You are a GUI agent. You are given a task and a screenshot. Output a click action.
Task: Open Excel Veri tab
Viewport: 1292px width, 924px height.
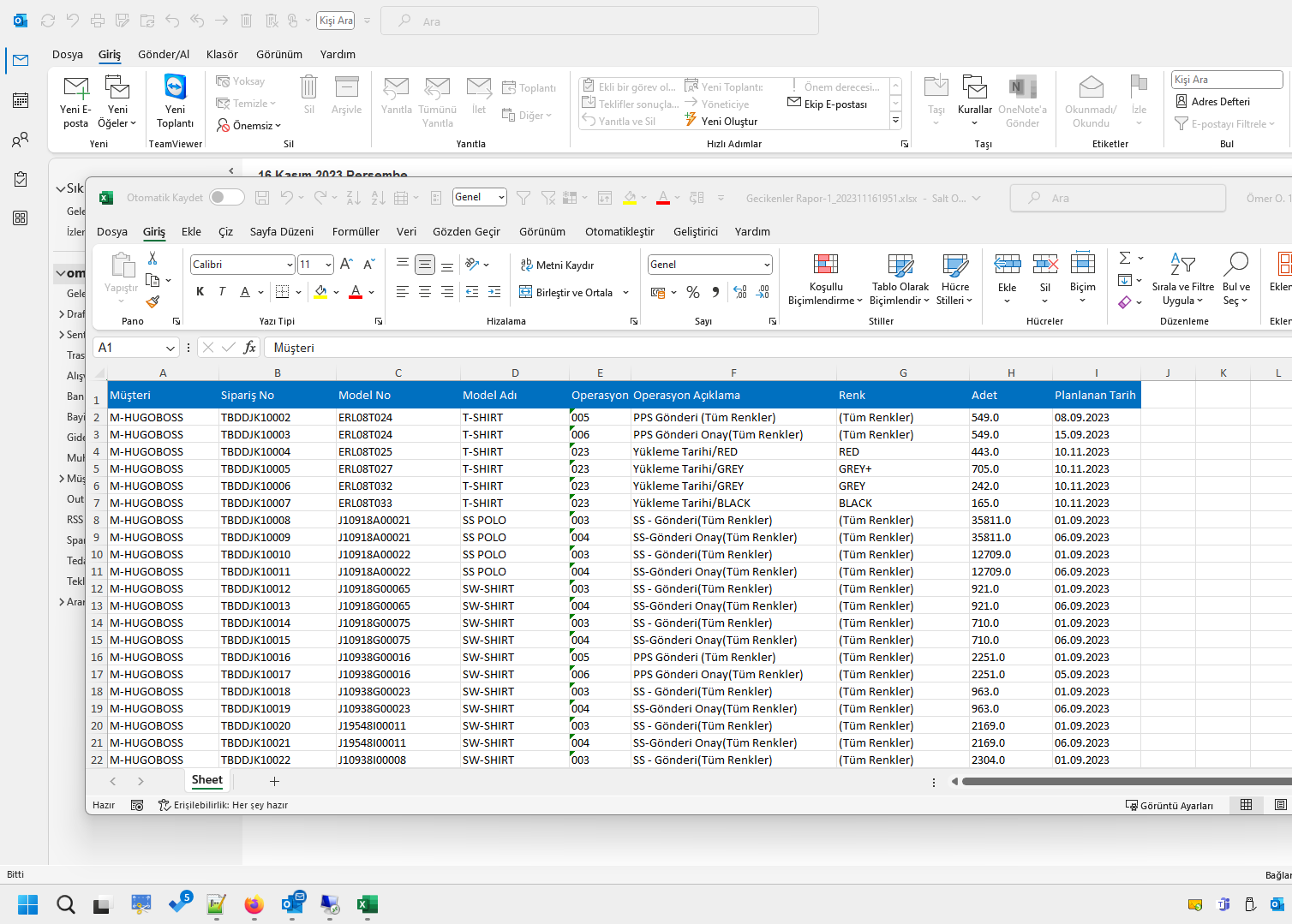(406, 231)
